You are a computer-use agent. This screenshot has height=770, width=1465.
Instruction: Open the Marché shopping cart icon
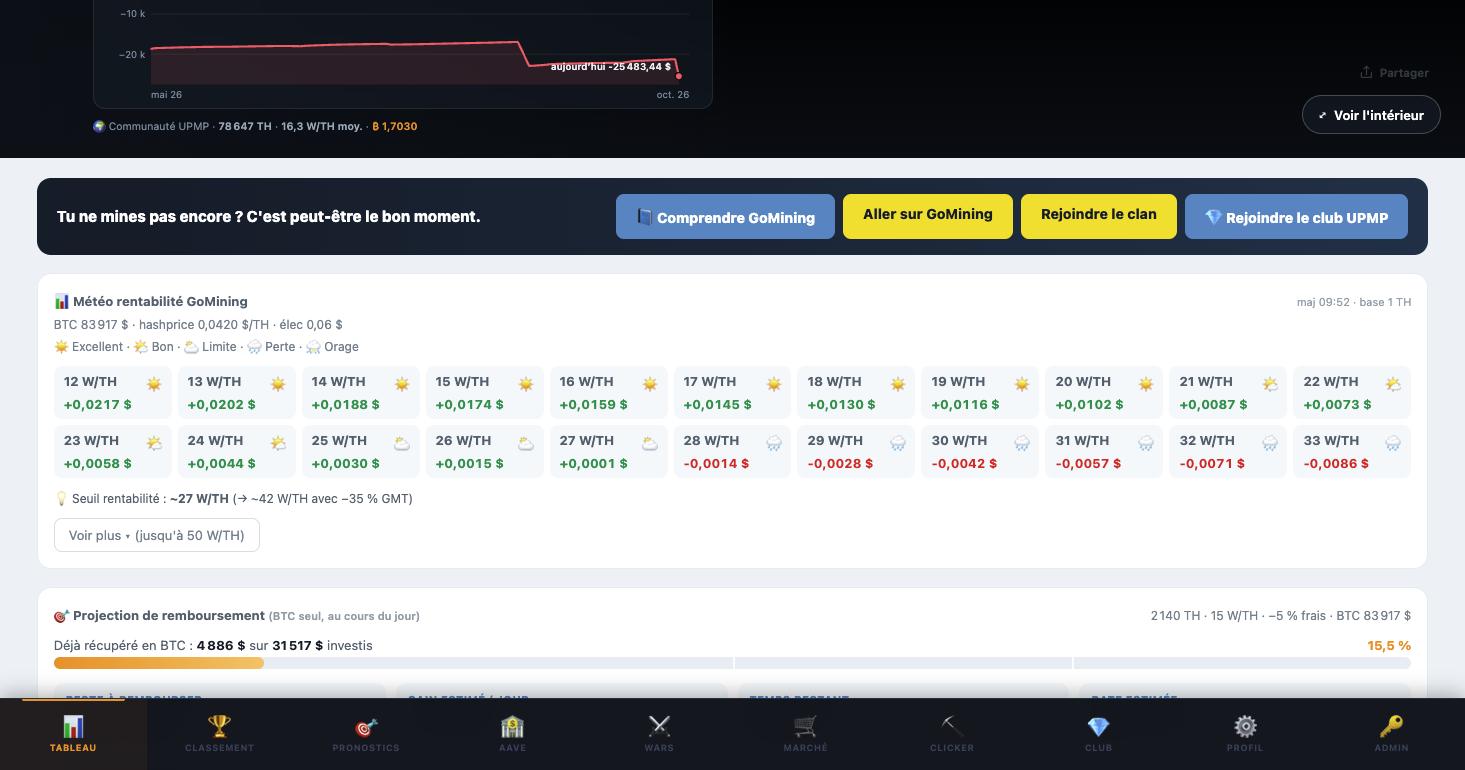pos(805,726)
